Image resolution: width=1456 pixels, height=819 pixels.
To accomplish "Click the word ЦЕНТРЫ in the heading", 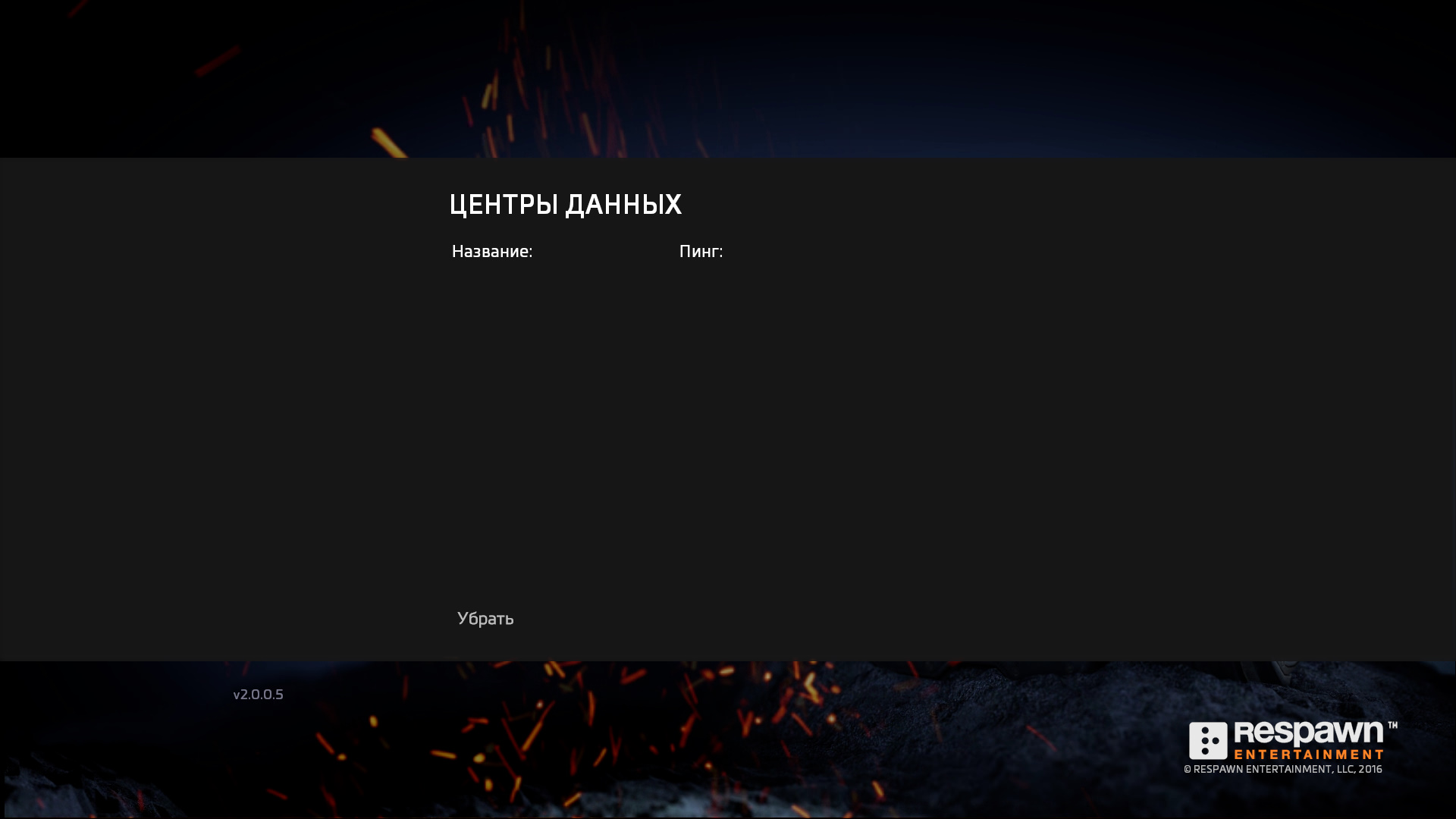I will coord(504,205).
